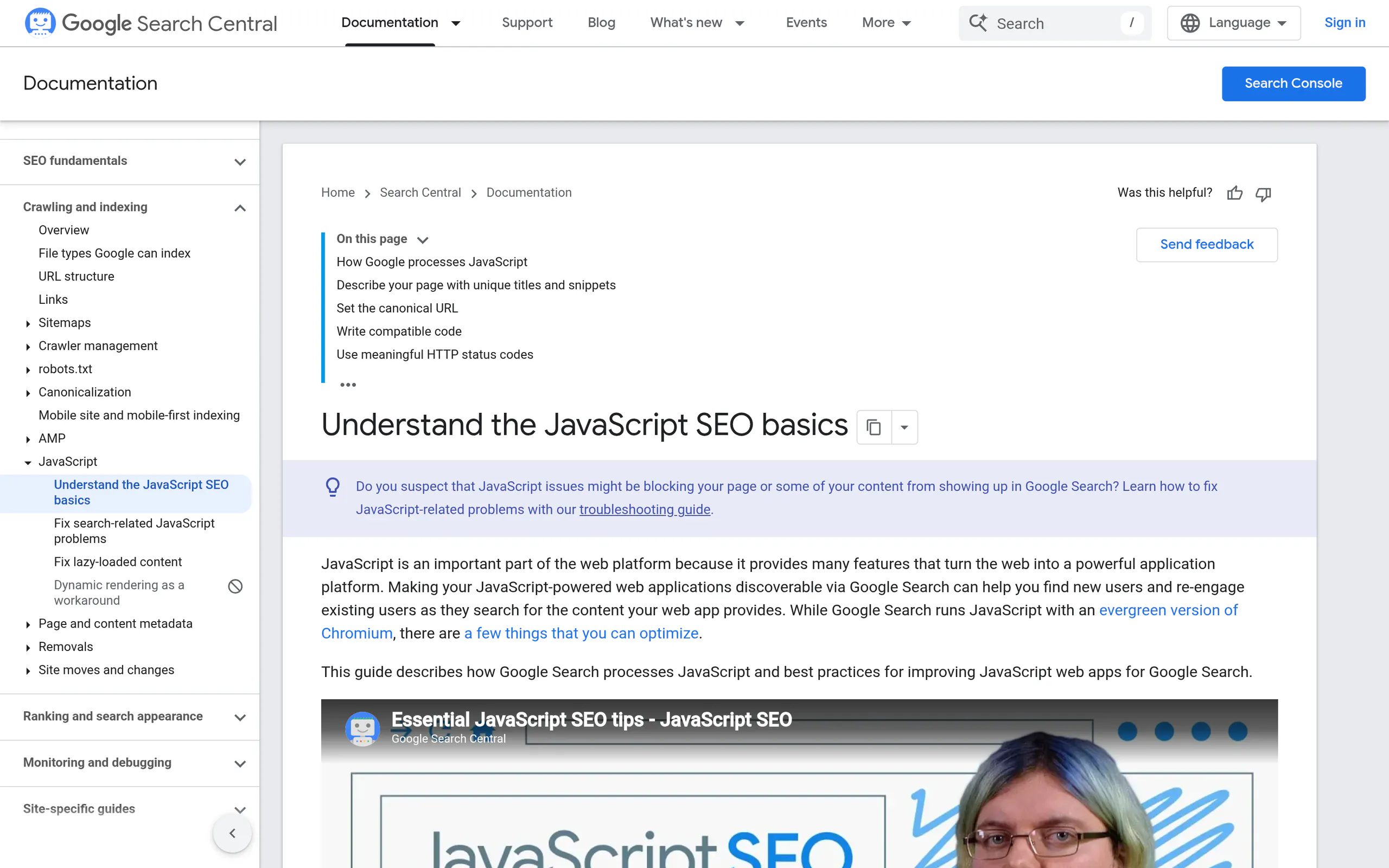
Task: Jump to How Google processes JavaScript
Action: [432, 263]
